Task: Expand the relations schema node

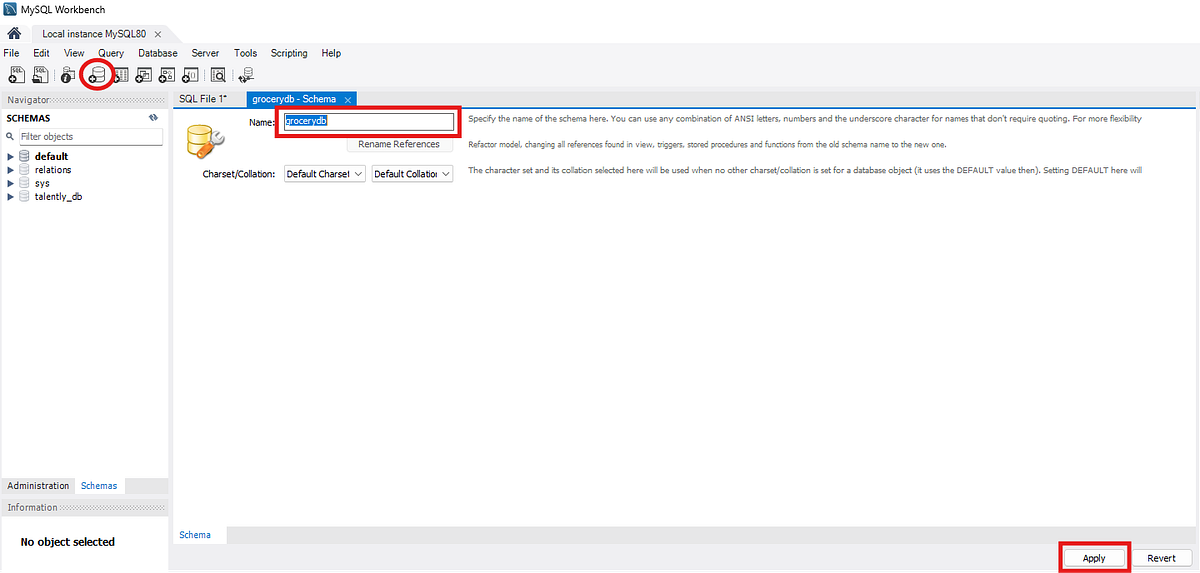Action: coord(11,170)
